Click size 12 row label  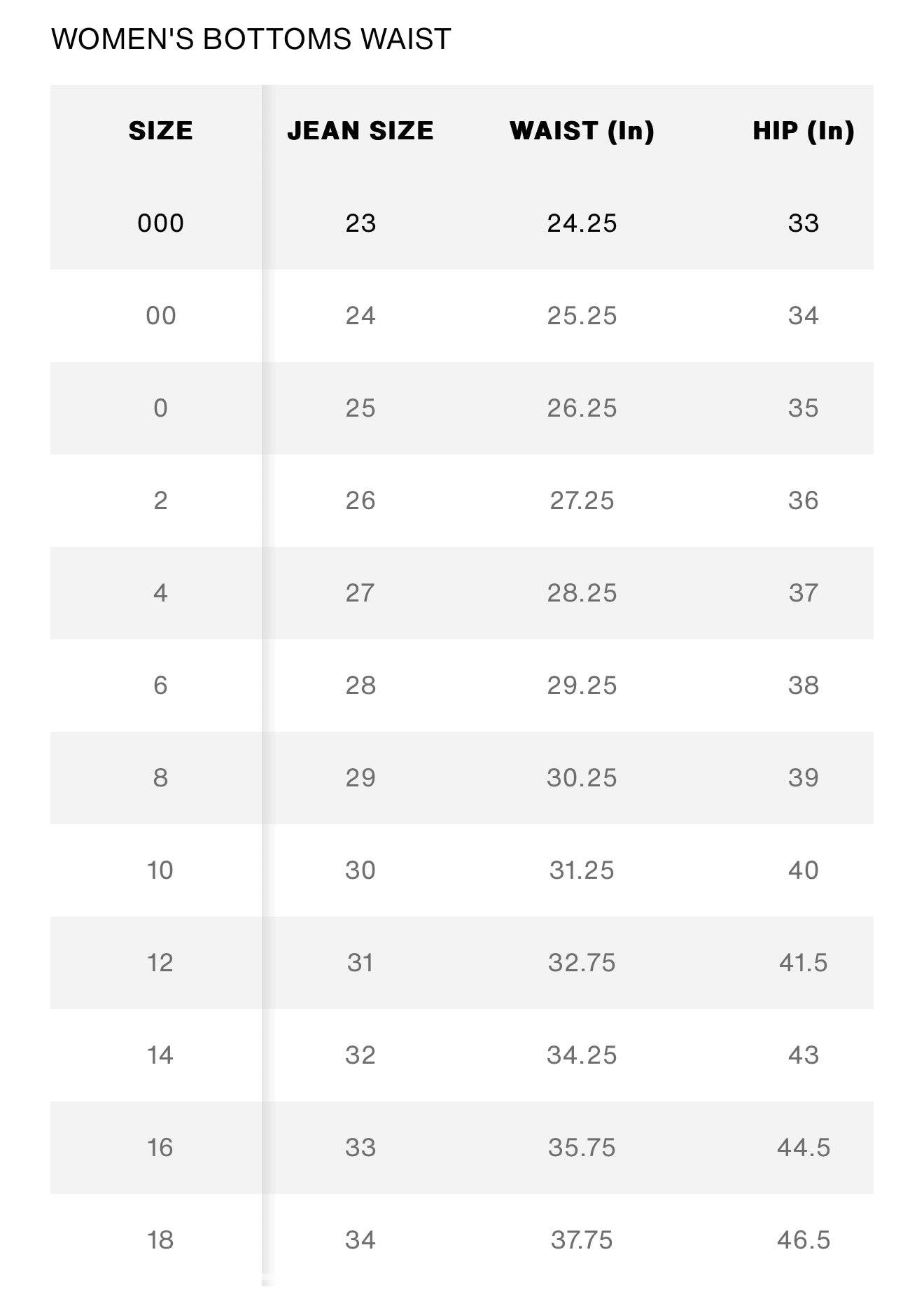(x=160, y=963)
